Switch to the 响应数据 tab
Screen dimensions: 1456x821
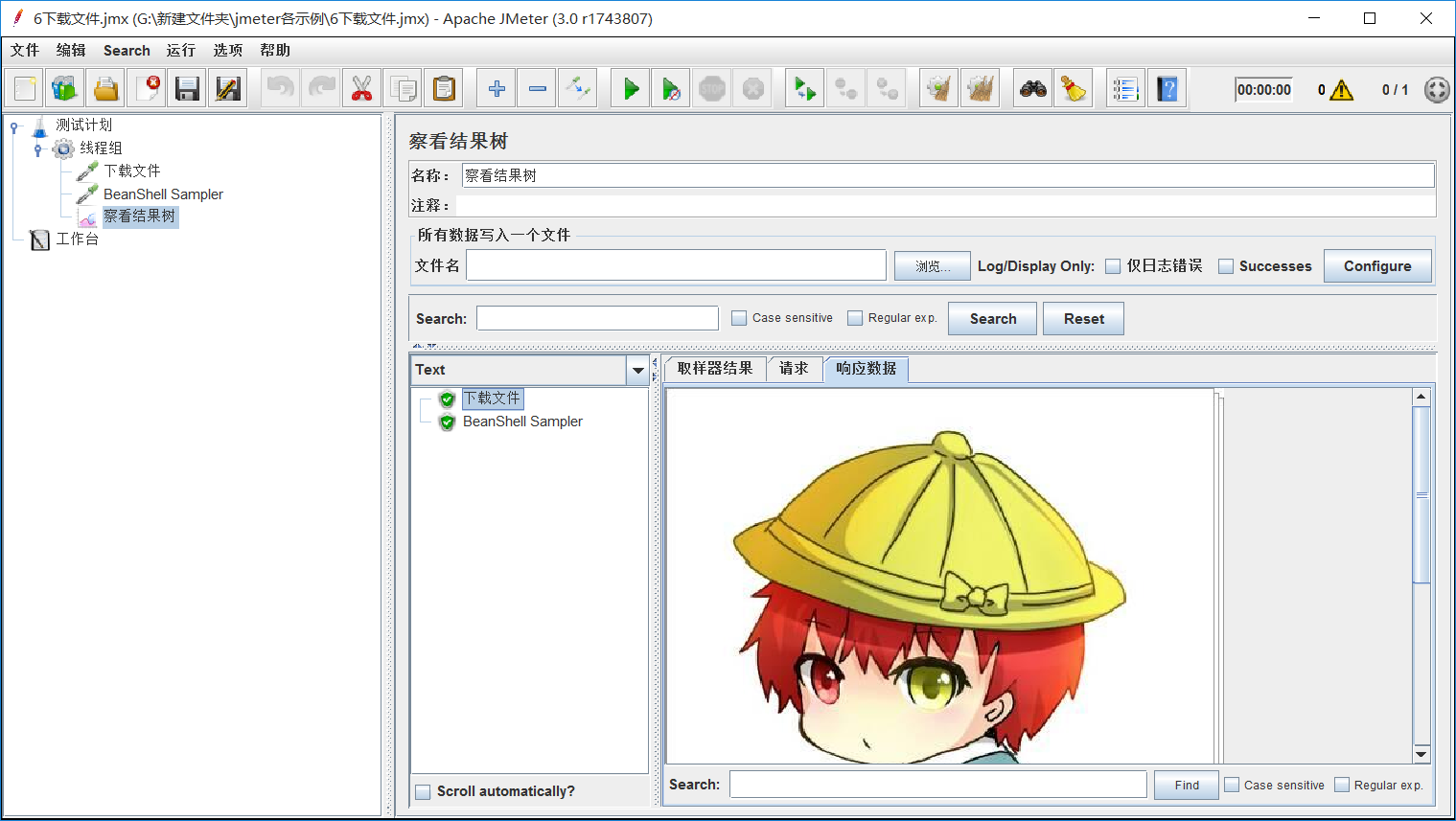(x=867, y=369)
